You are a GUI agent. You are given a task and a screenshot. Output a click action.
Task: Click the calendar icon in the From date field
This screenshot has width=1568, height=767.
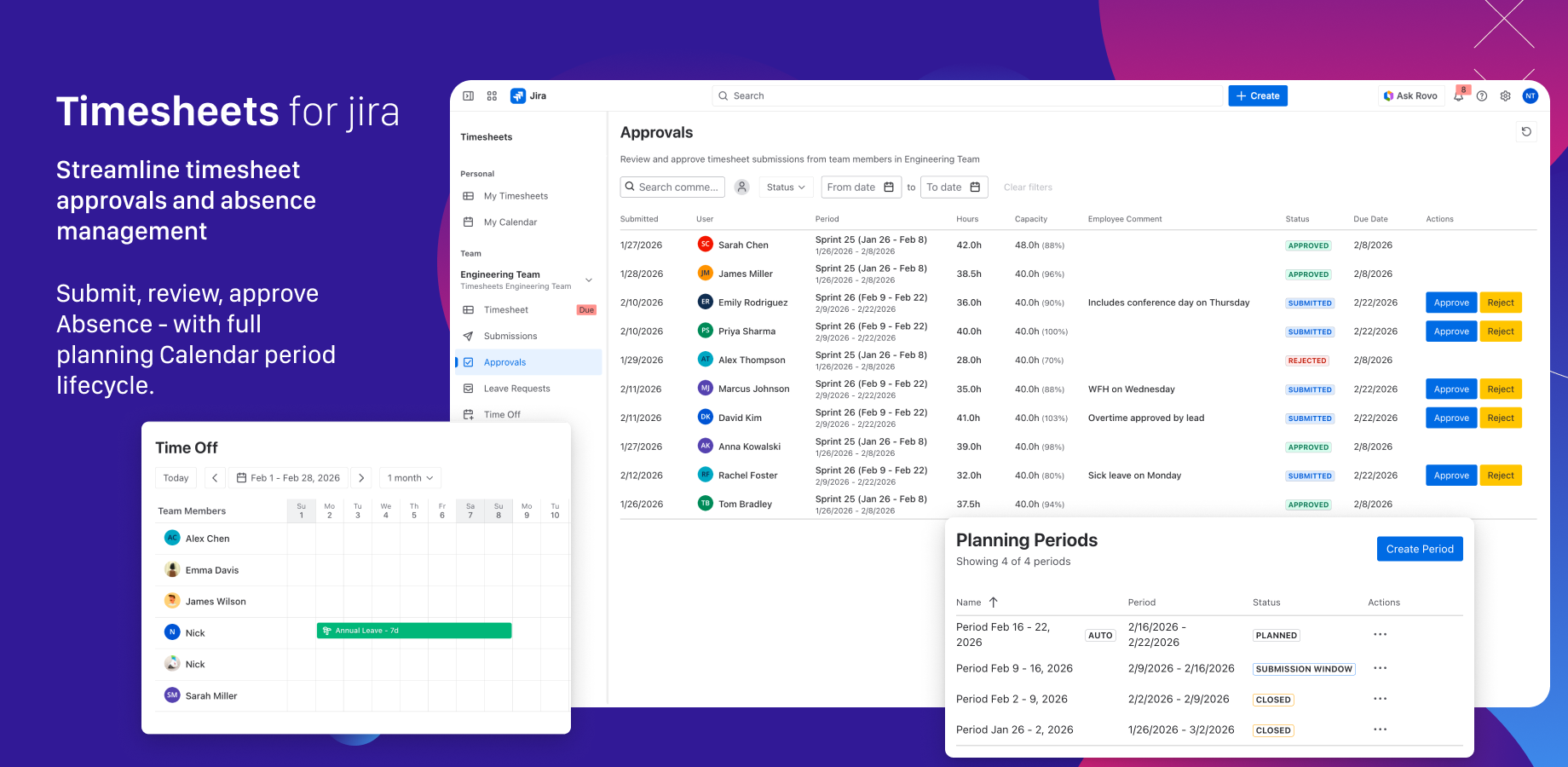click(889, 187)
